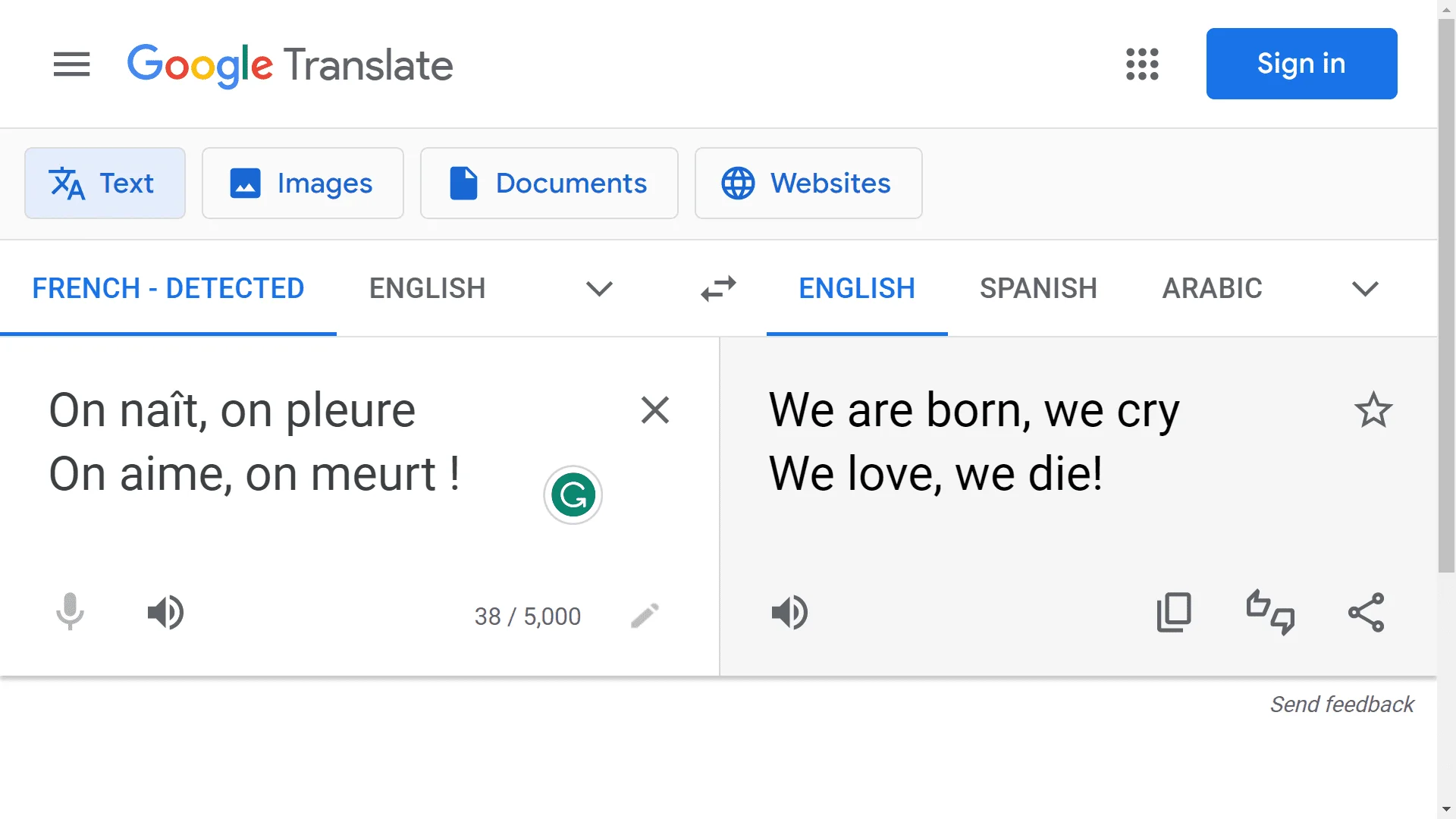Rate this translation with thumbs icon
The height and width of the screenshot is (819, 1456).
coord(1270,613)
